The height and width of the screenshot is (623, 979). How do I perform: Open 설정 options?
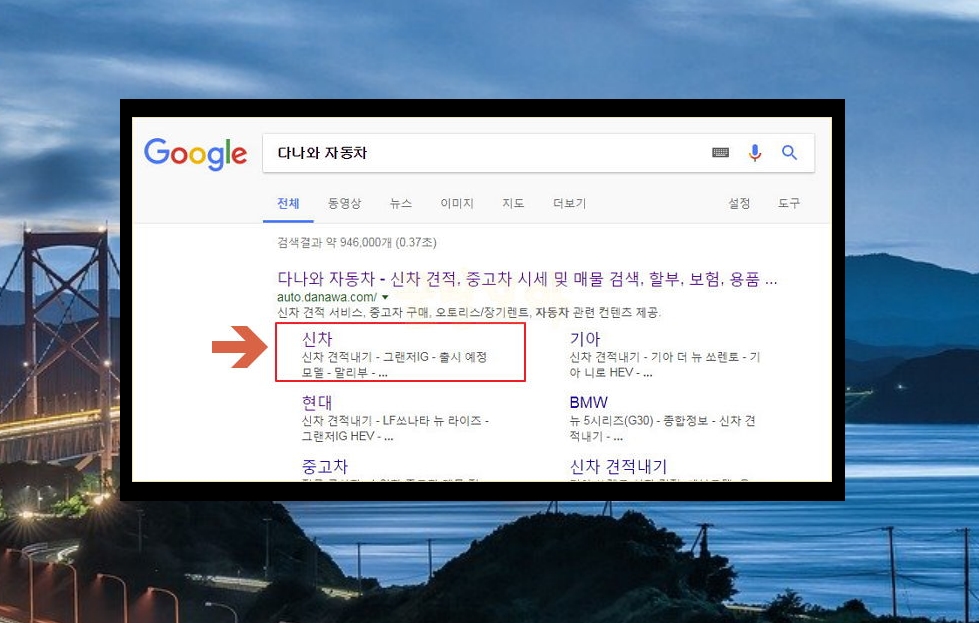click(x=739, y=204)
